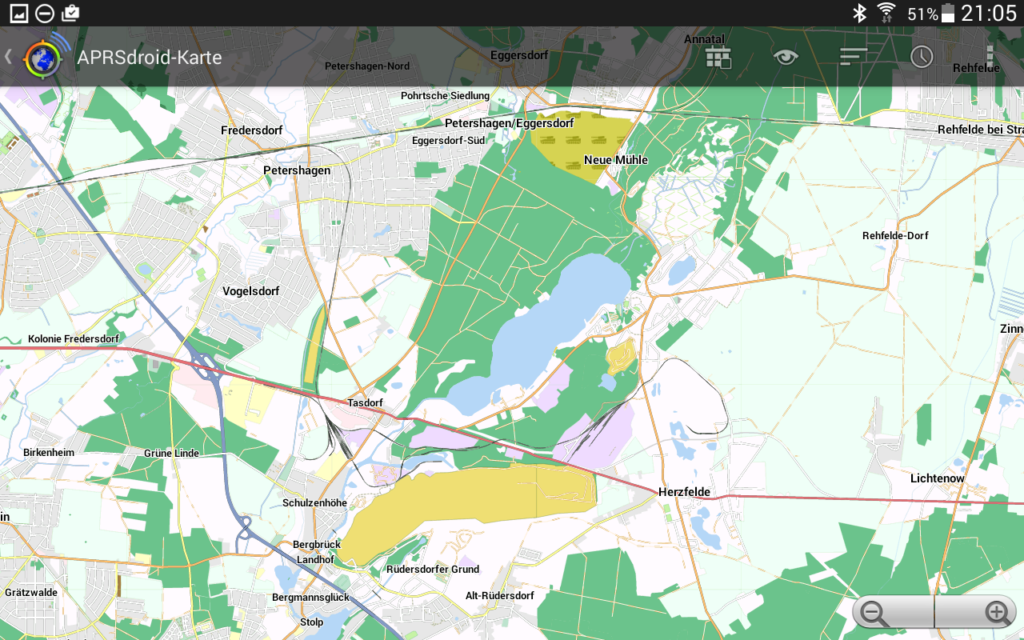The width and height of the screenshot is (1024, 640).
Task: Select the Bergmannsglück map label
Action: pos(310,598)
